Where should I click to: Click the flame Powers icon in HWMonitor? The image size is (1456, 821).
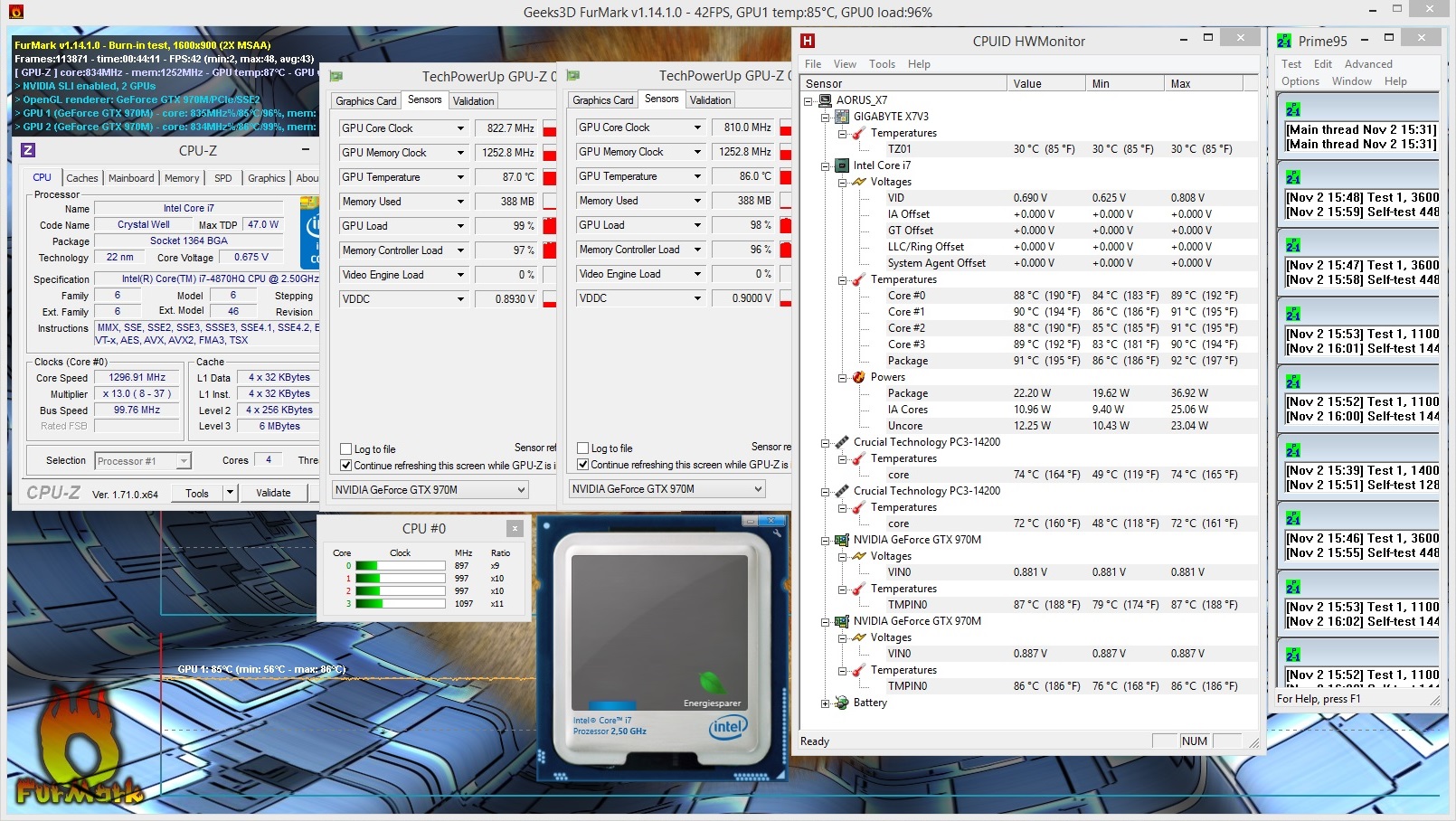point(858,377)
